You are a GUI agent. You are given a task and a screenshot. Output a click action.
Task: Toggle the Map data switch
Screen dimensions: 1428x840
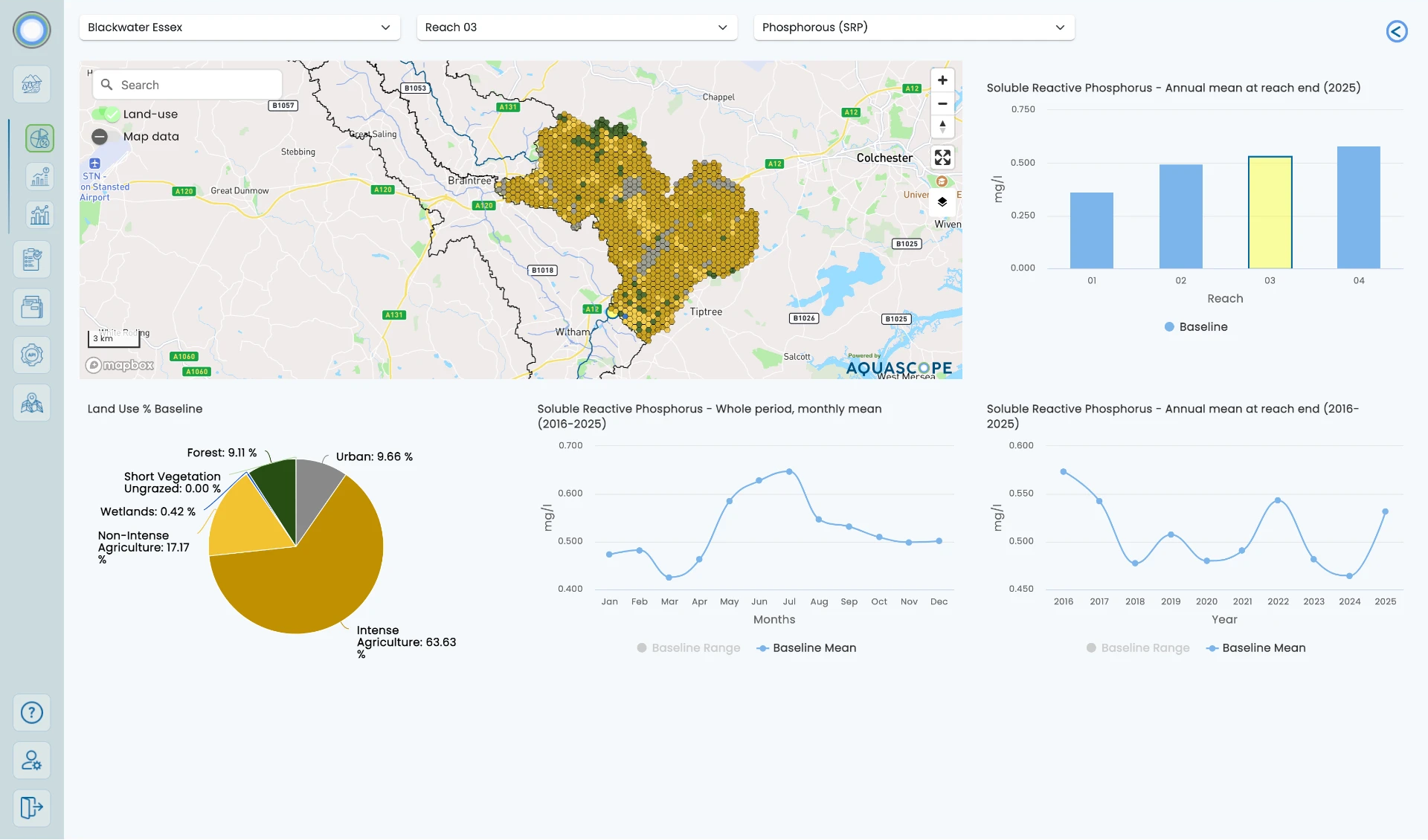100,137
